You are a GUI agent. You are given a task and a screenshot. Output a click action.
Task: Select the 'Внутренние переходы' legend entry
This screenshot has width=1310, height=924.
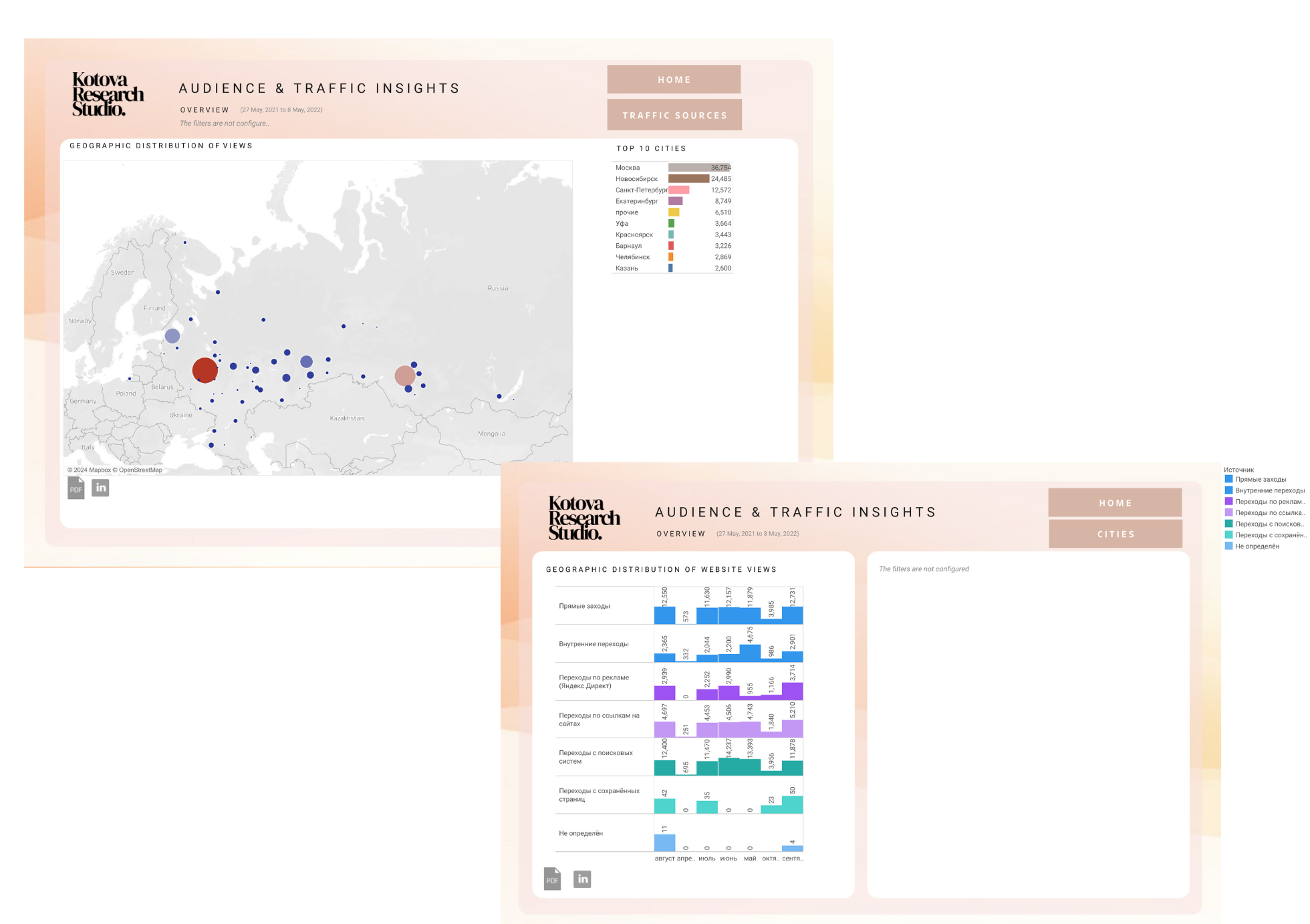1269,490
